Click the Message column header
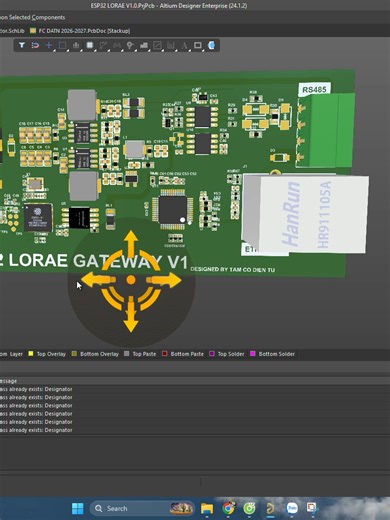Viewport: 390px width, 520px height. [9, 381]
